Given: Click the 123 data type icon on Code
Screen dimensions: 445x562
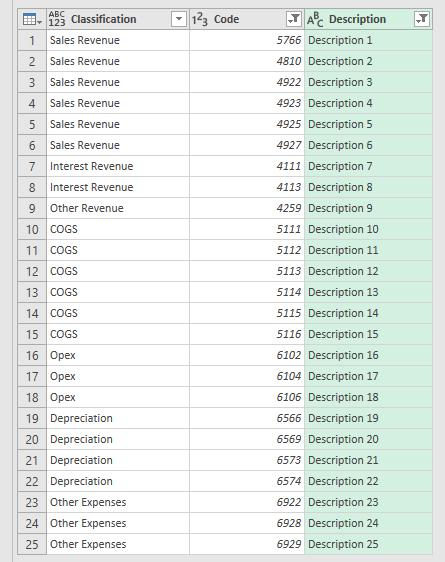Looking at the screenshot, I should (x=200, y=19).
